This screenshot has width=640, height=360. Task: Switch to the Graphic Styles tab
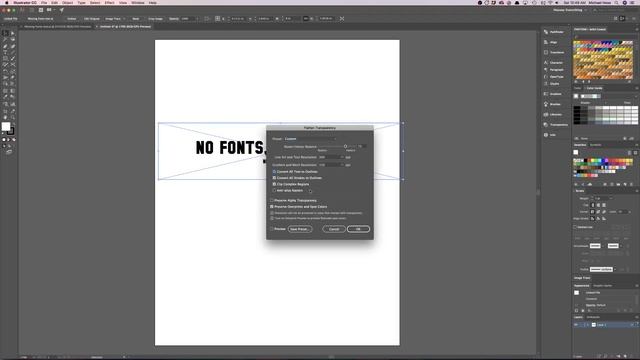602,286
